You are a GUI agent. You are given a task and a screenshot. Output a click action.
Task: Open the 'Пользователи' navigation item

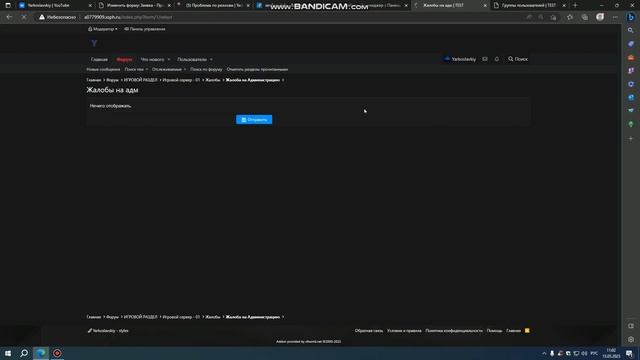point(192,60)
